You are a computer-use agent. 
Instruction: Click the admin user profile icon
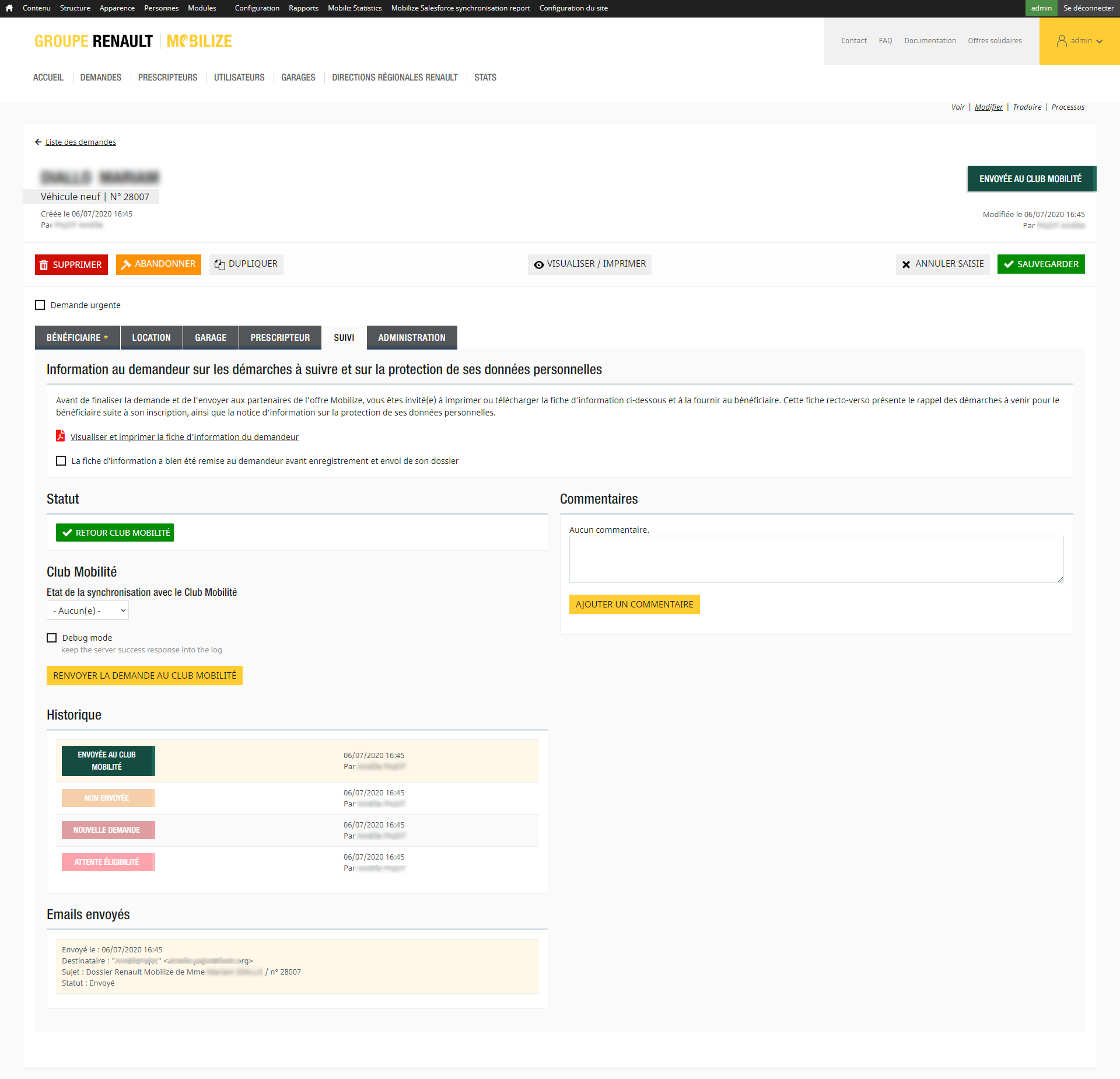click(x=1062, y=41)
